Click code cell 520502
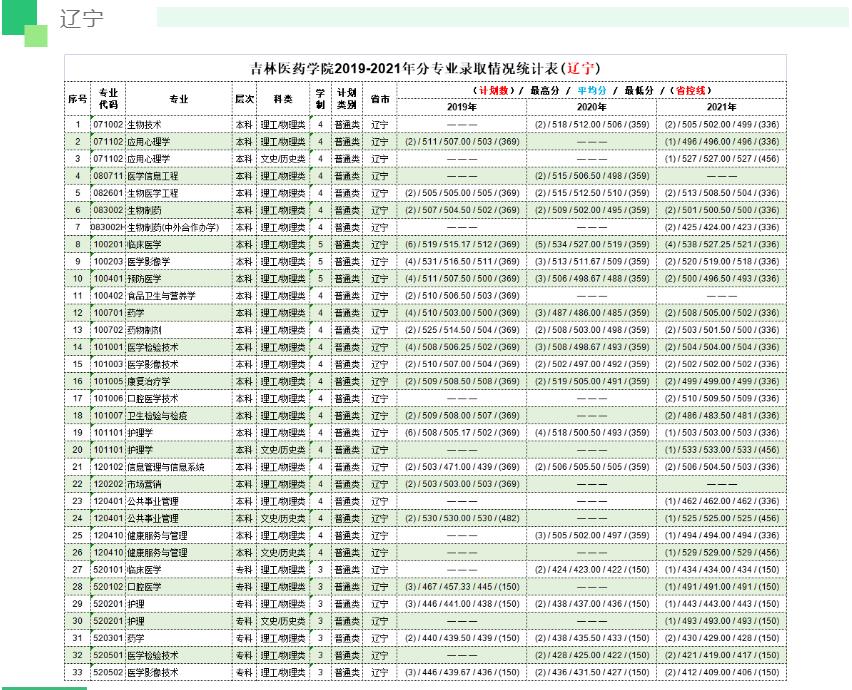 click(x=108, y=672)
